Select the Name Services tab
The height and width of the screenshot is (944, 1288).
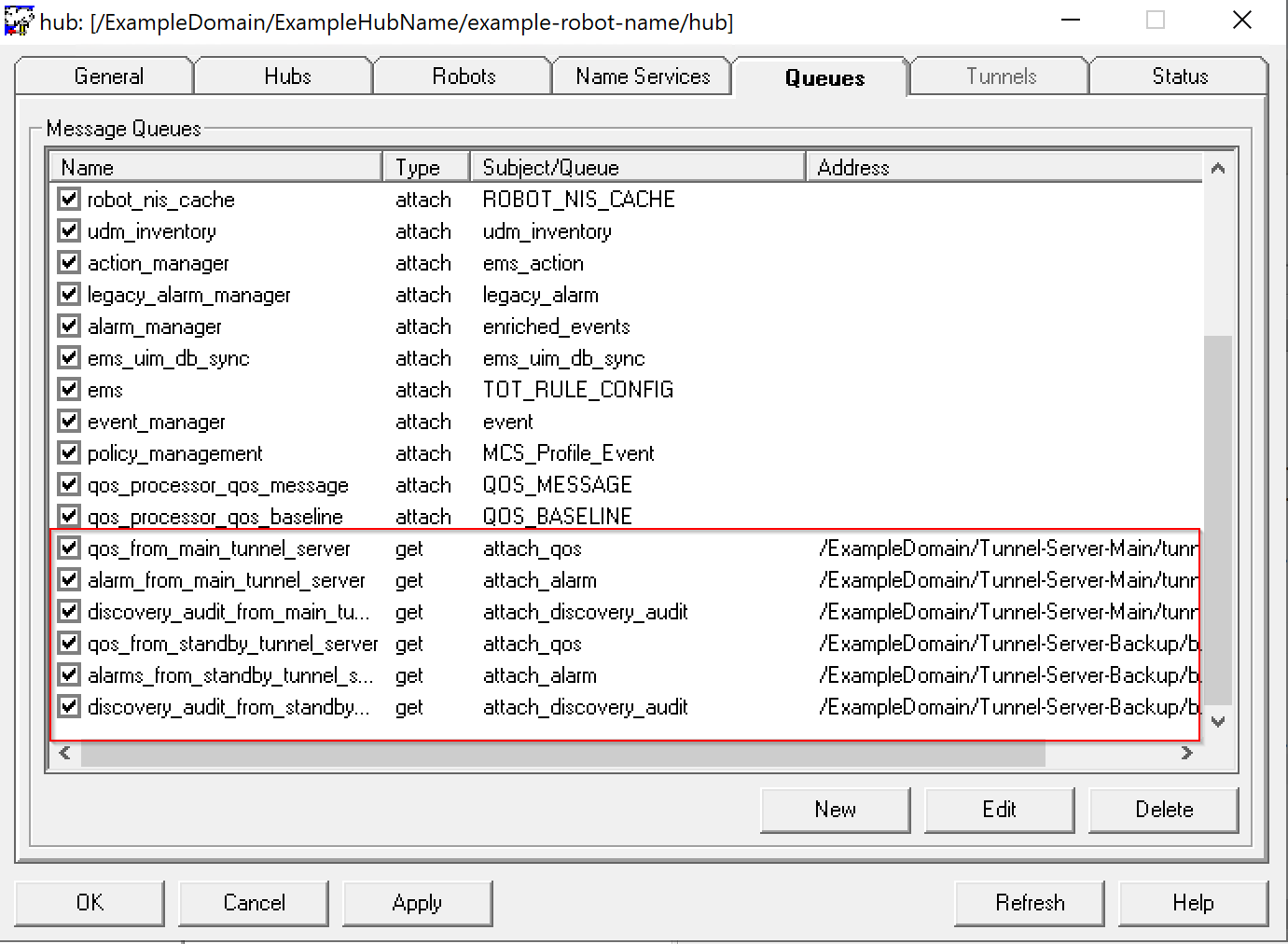click(x=643, y=76)
